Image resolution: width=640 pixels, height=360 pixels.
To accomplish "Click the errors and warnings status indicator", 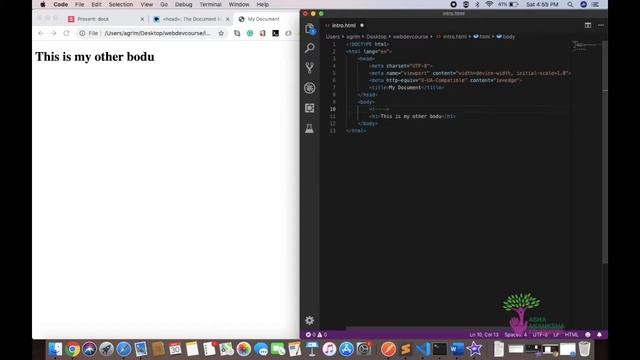I will tap(316, 335).
